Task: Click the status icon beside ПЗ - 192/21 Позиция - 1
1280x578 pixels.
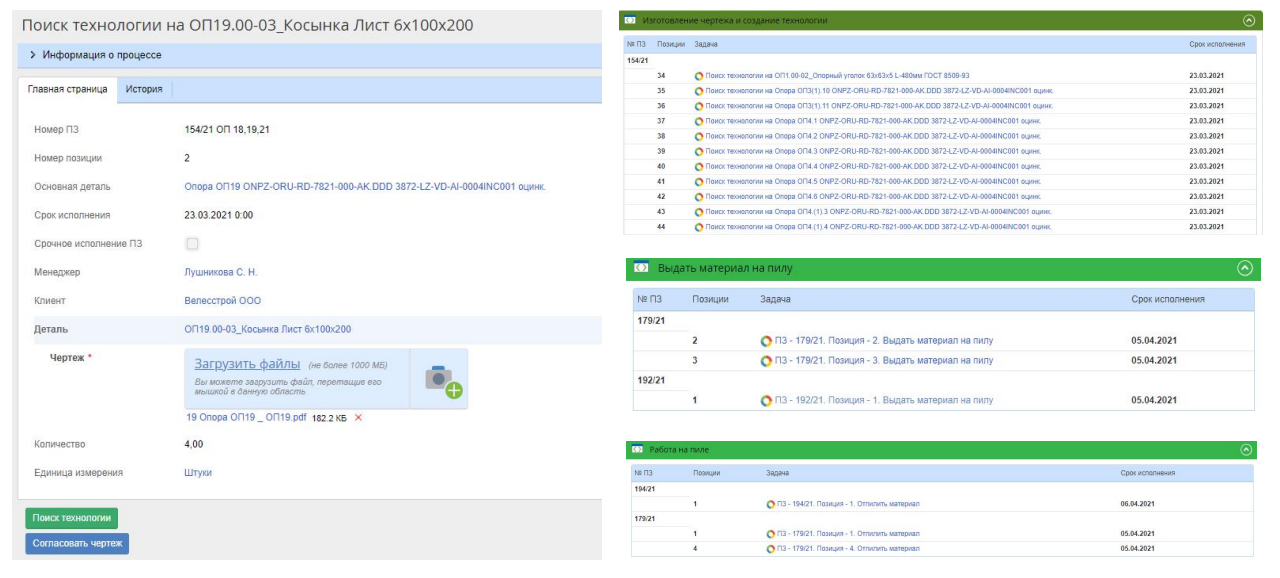Action: (767, 401)
